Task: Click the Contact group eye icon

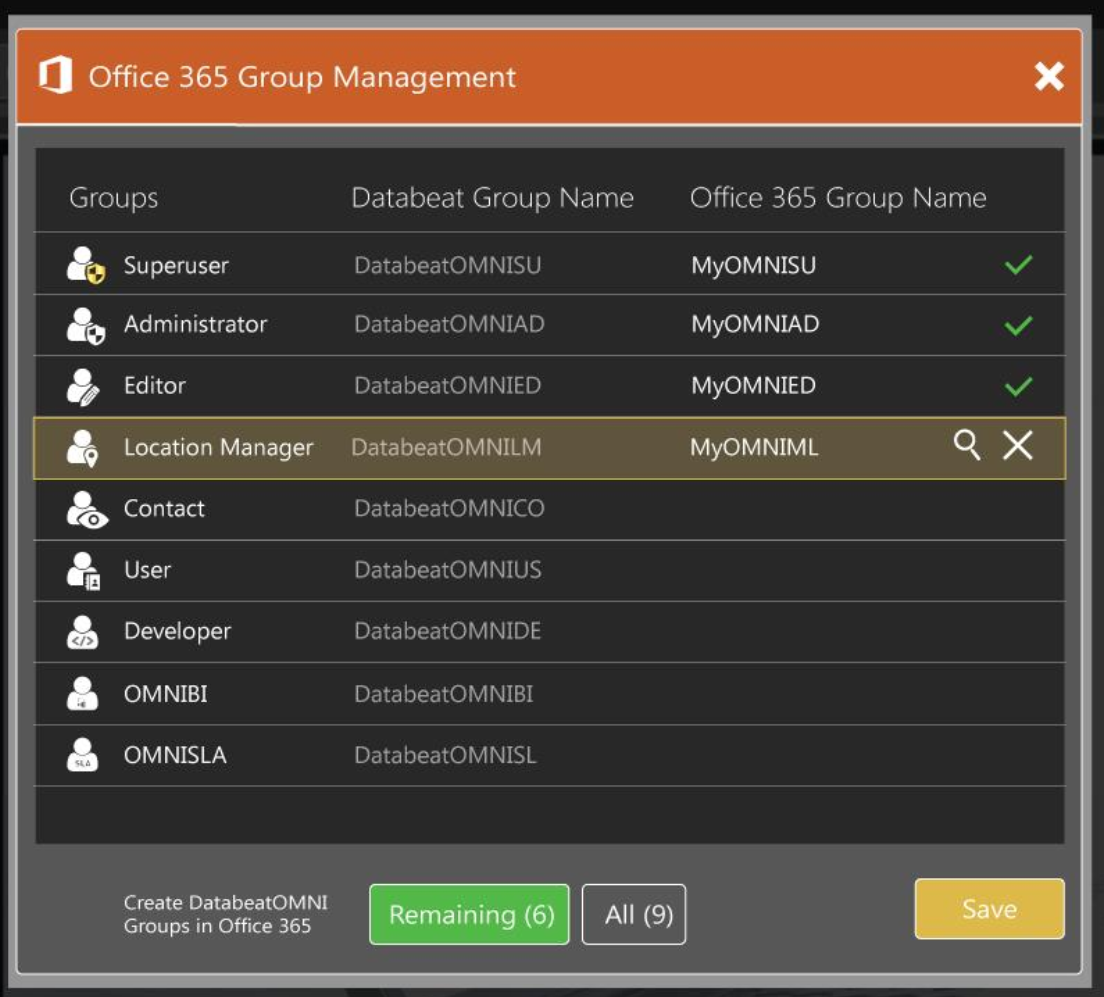Action: pyautogui.click(x=87, y=509)
